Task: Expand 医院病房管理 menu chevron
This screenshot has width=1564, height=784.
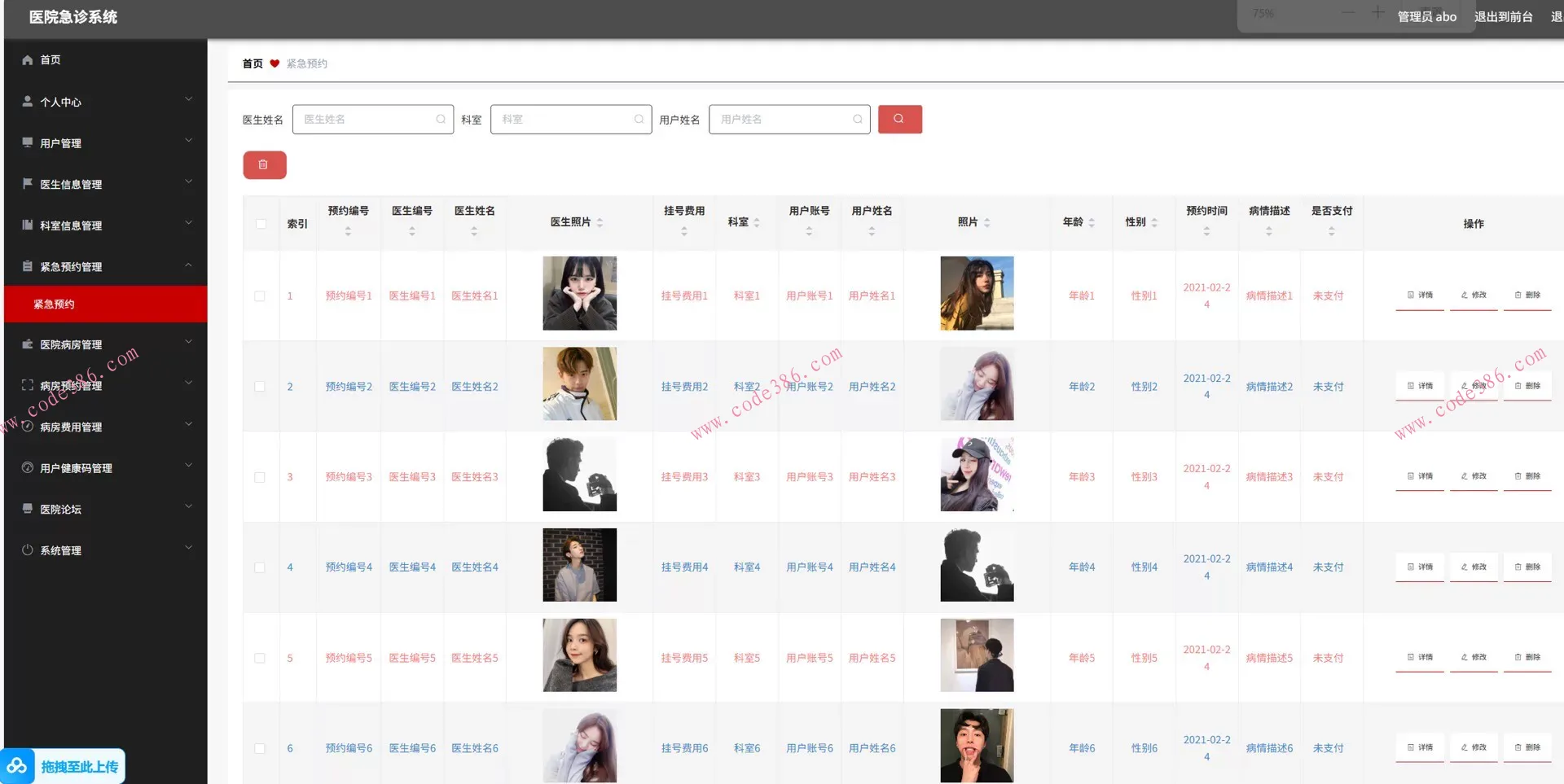Action: [x=189, y=342]
